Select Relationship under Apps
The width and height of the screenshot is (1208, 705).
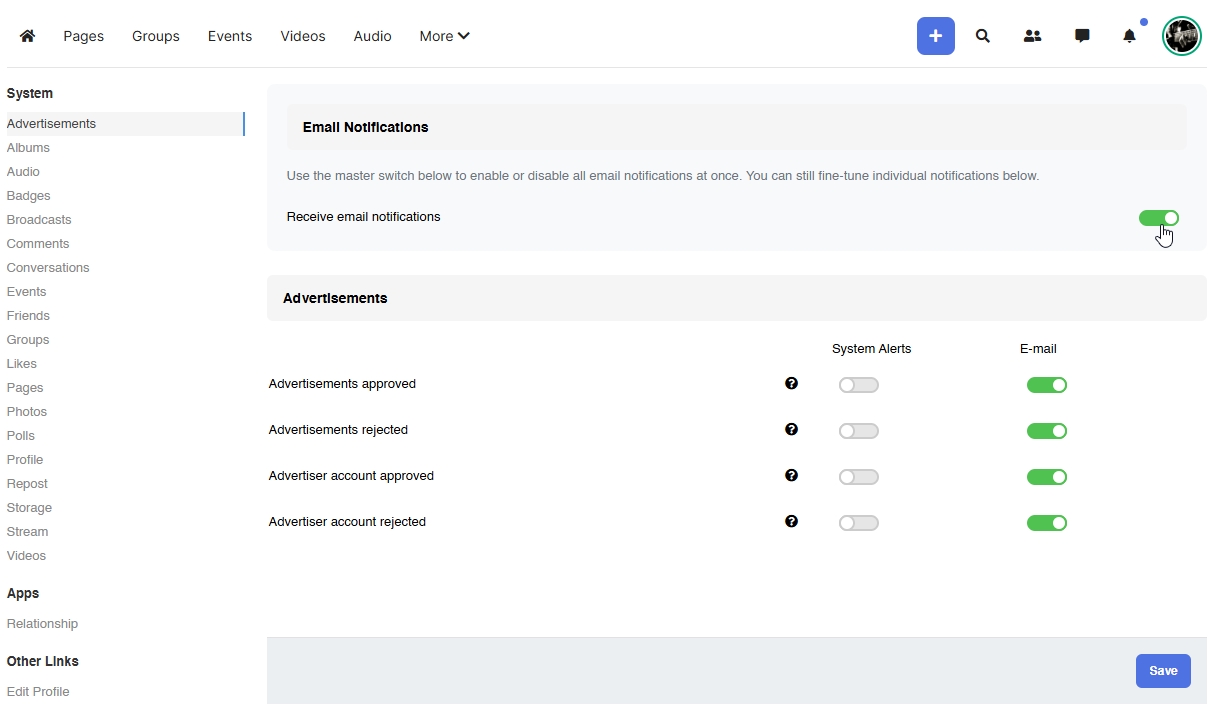(42, 623)
